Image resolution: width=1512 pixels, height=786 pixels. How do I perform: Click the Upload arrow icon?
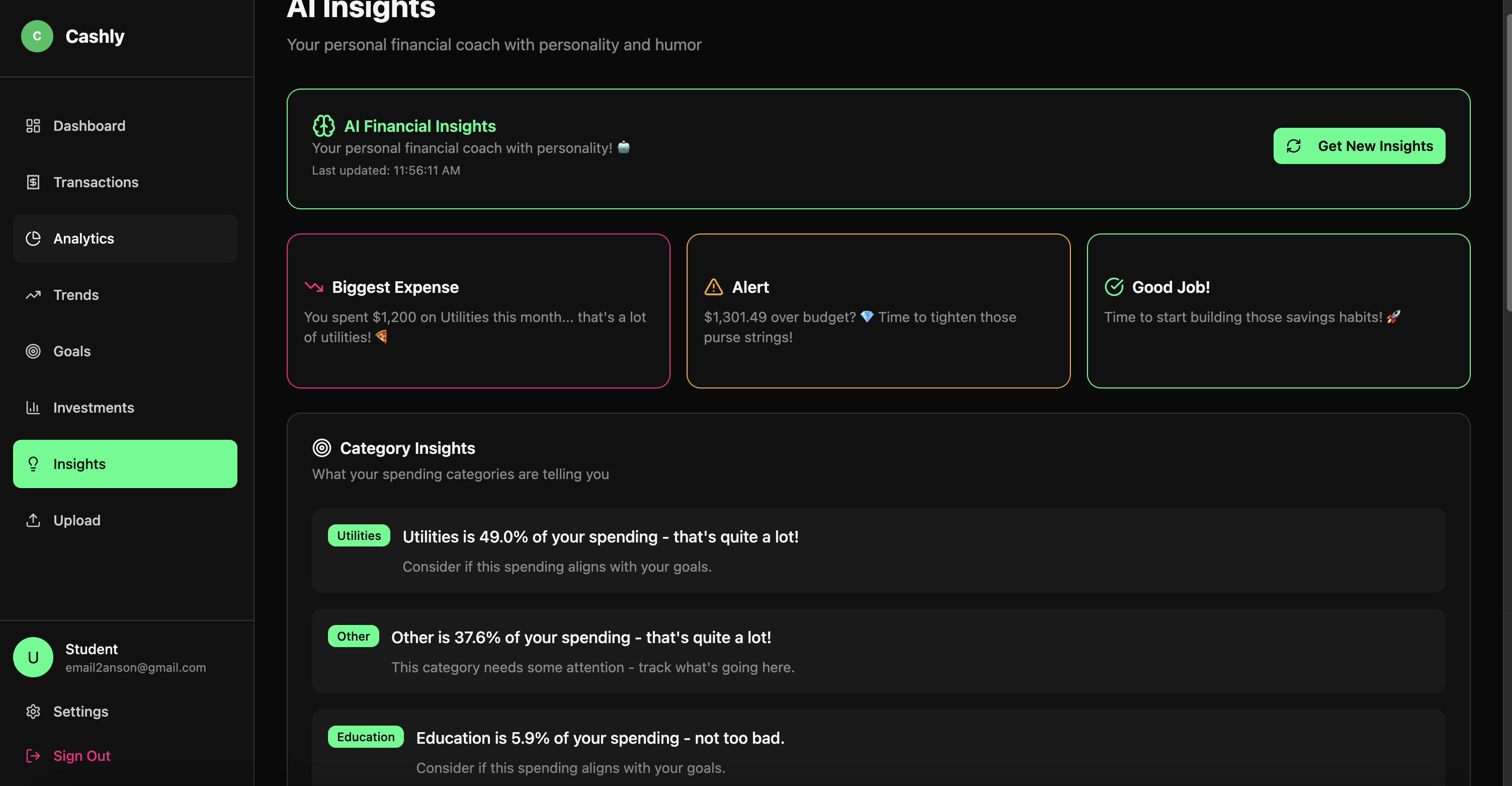[x=33, y=520]
